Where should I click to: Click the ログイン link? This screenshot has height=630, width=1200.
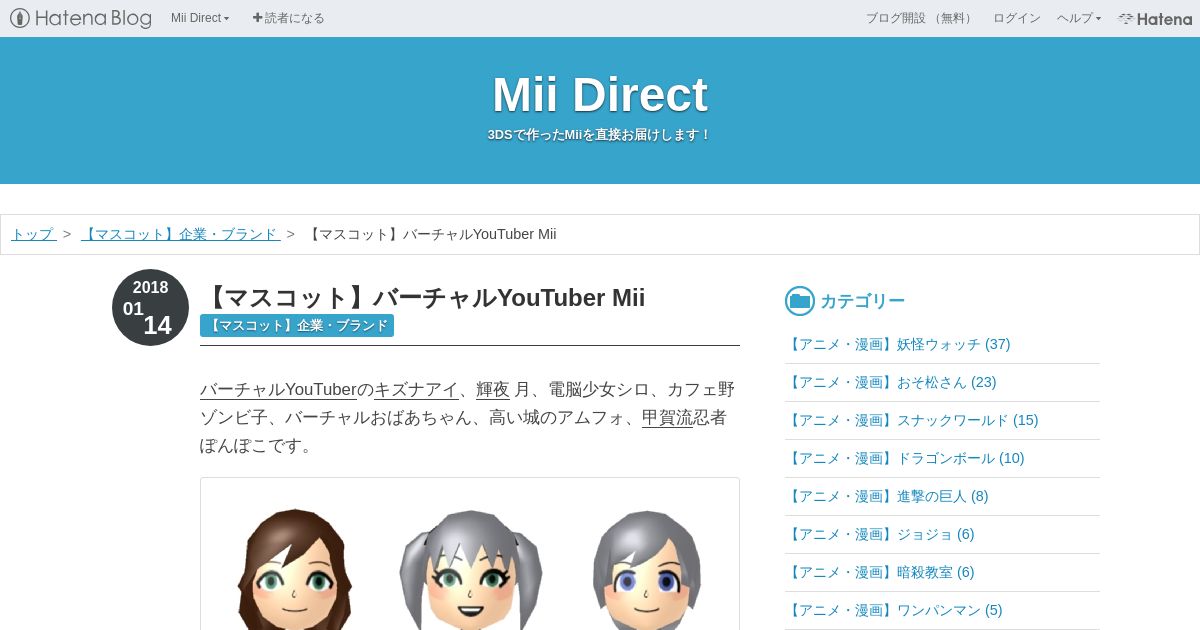[1016, 18]
